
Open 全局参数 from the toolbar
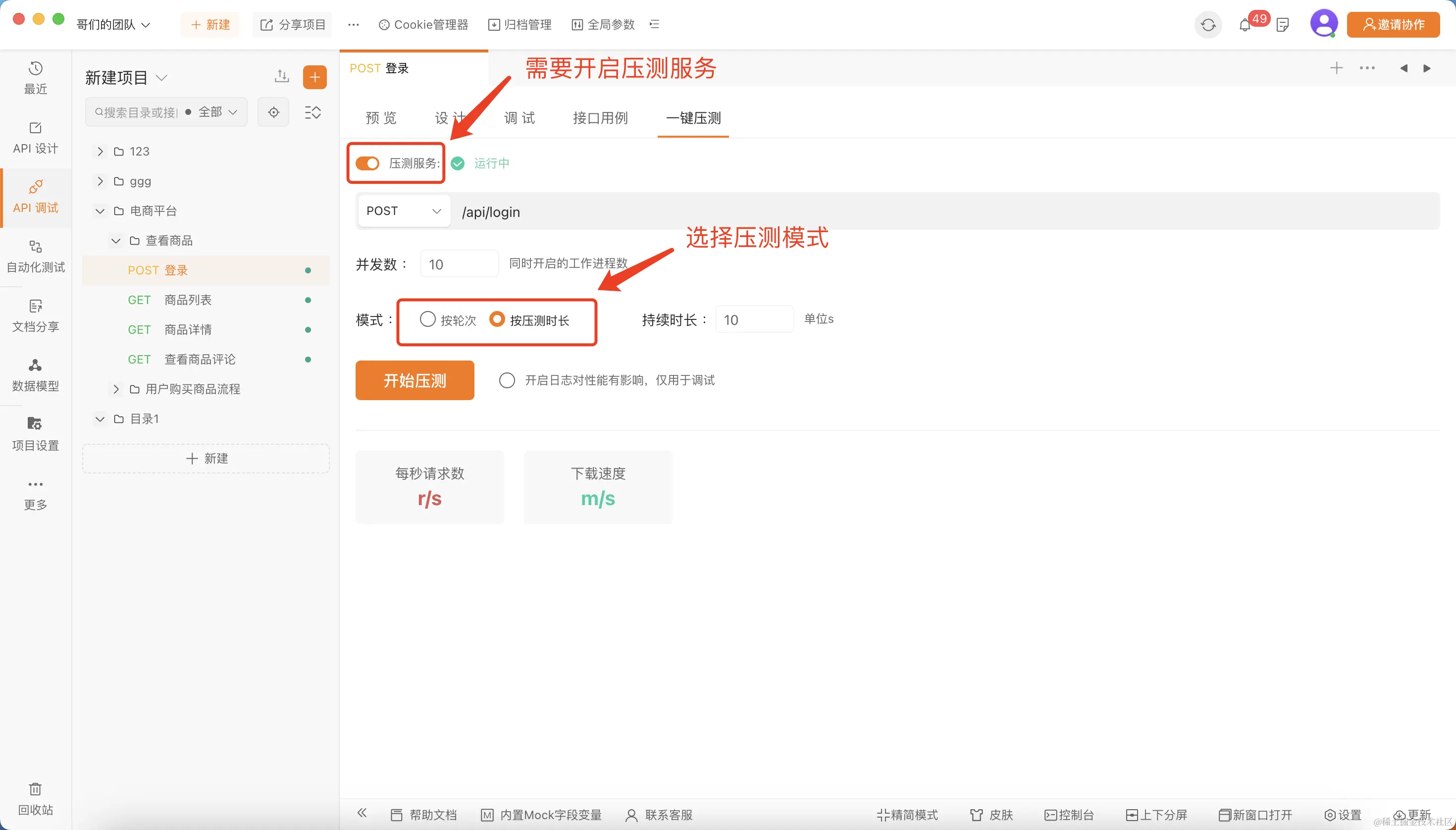tap(603, 24)
